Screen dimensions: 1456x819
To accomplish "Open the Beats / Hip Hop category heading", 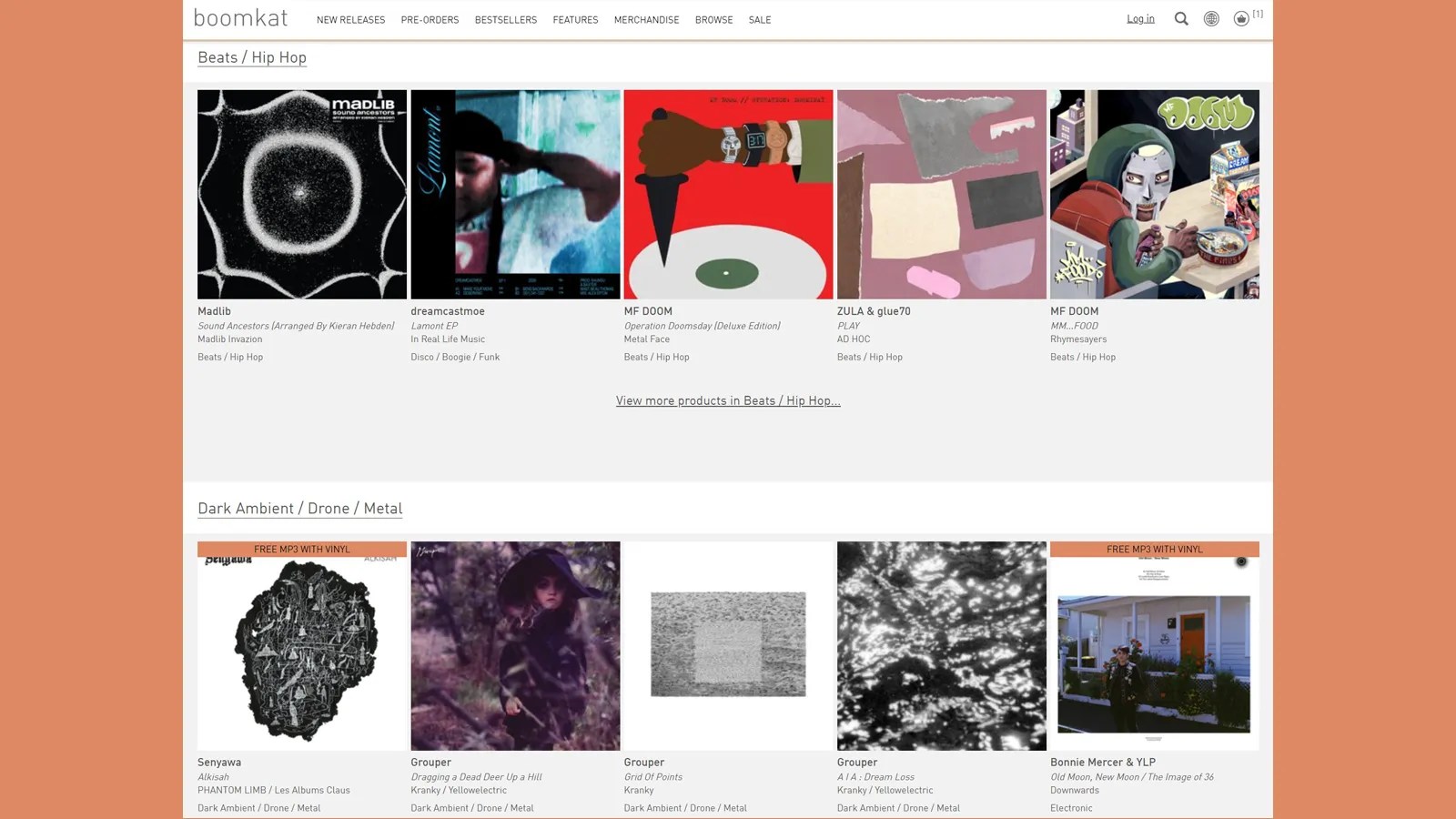I will [252, 57].
